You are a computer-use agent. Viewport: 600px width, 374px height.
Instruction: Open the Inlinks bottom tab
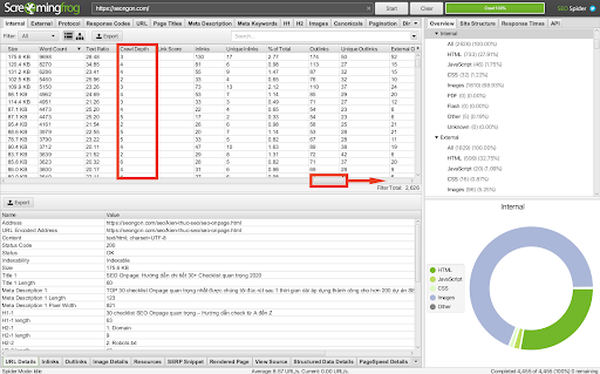50,362
